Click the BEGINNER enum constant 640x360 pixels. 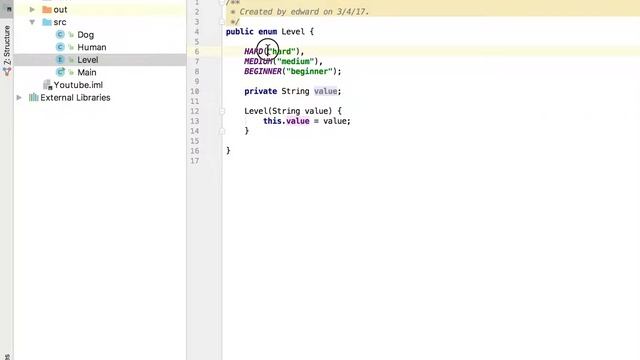[x=263, y=71]
